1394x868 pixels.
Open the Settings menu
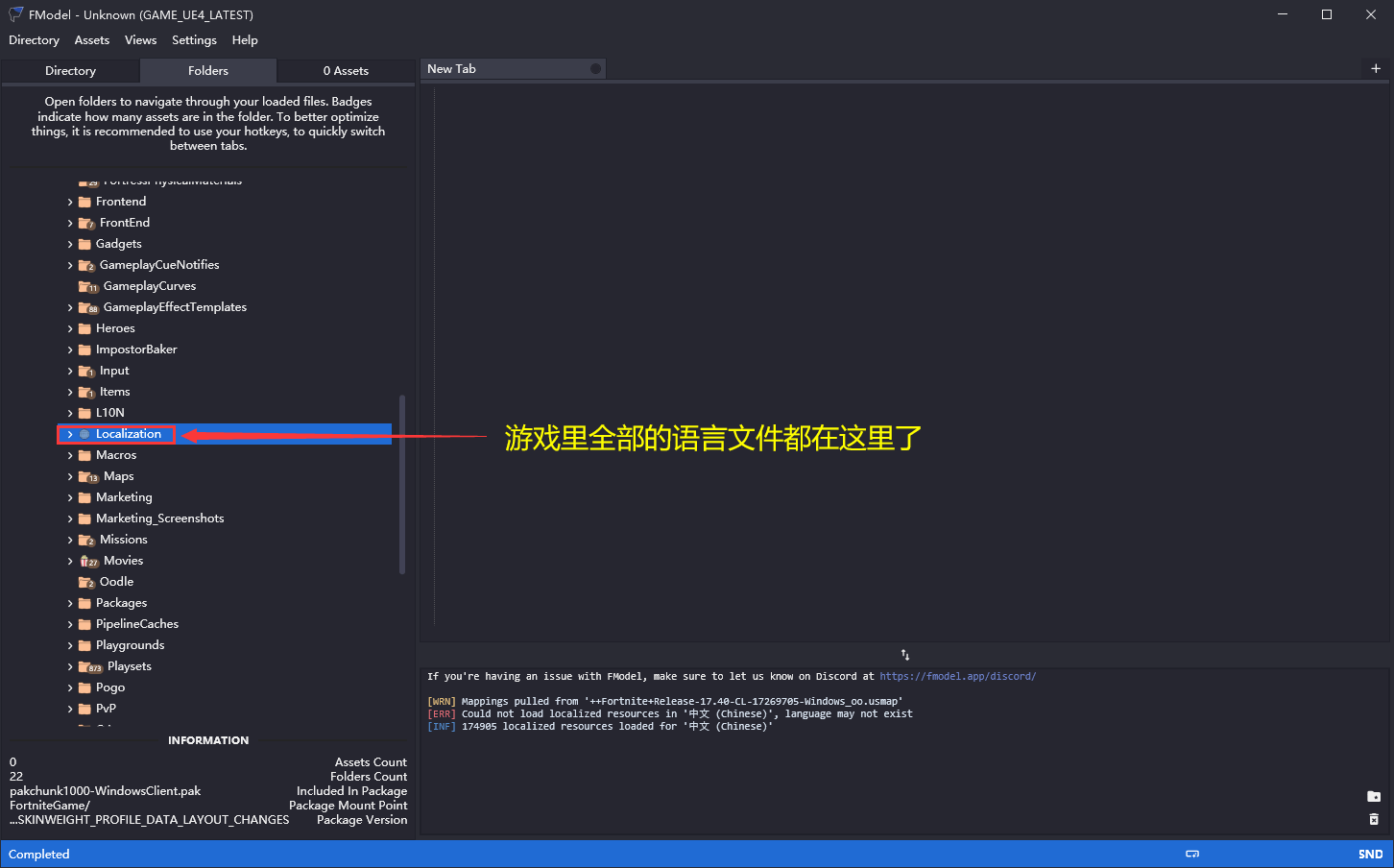[194, 40]
